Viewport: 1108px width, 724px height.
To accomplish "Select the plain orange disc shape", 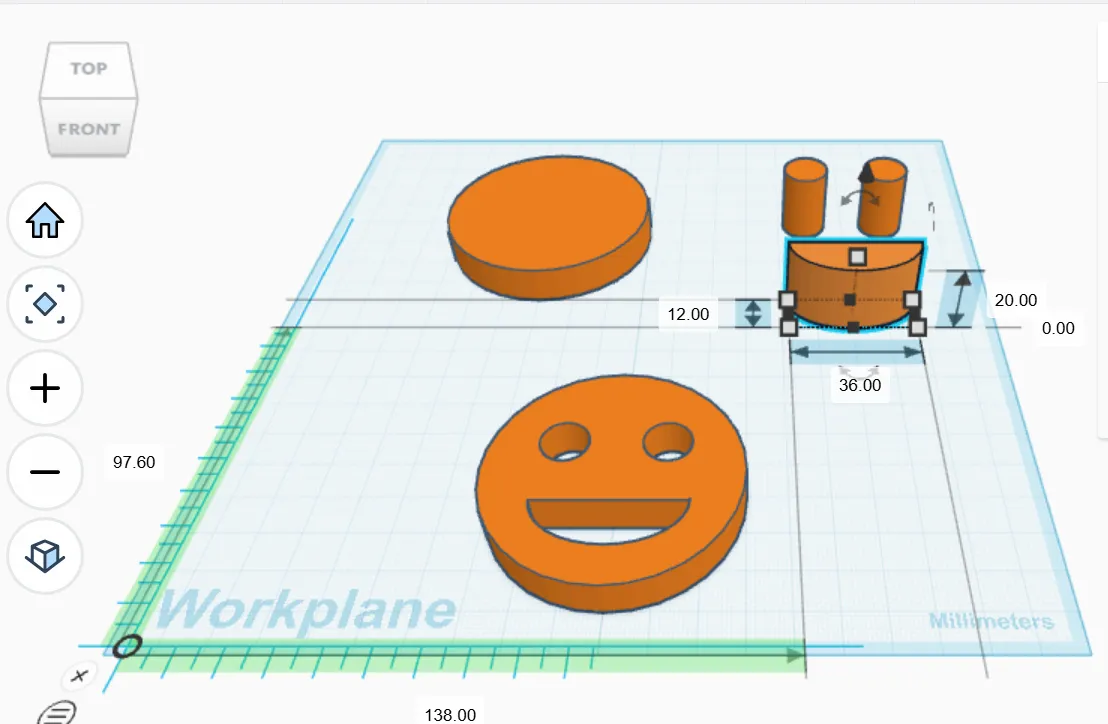I will 548,225.
